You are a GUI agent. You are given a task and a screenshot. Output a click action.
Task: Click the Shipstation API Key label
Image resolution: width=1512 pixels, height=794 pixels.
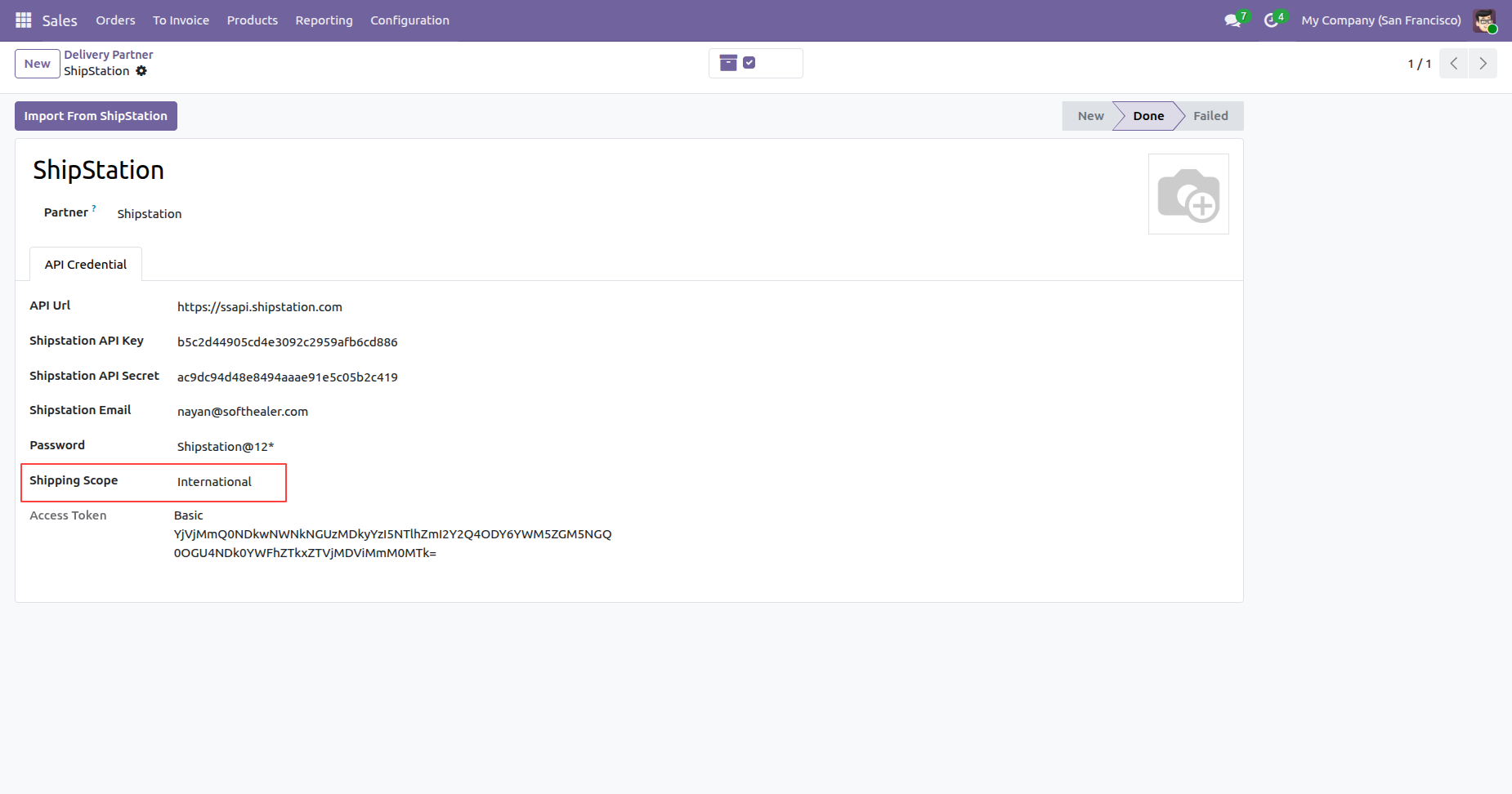tap(87, 341)
